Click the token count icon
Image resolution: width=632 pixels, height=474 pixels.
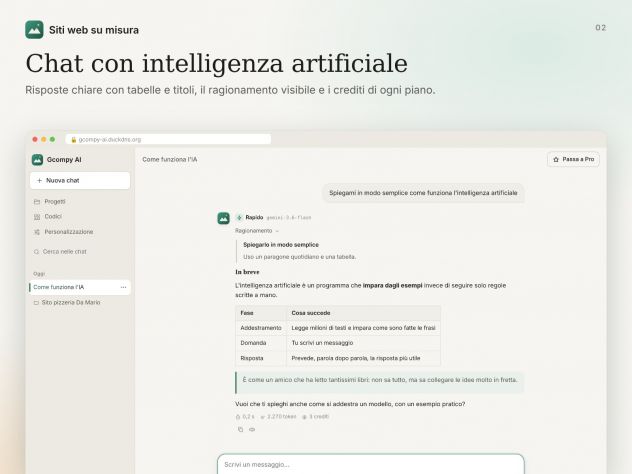tap(263, 417)
